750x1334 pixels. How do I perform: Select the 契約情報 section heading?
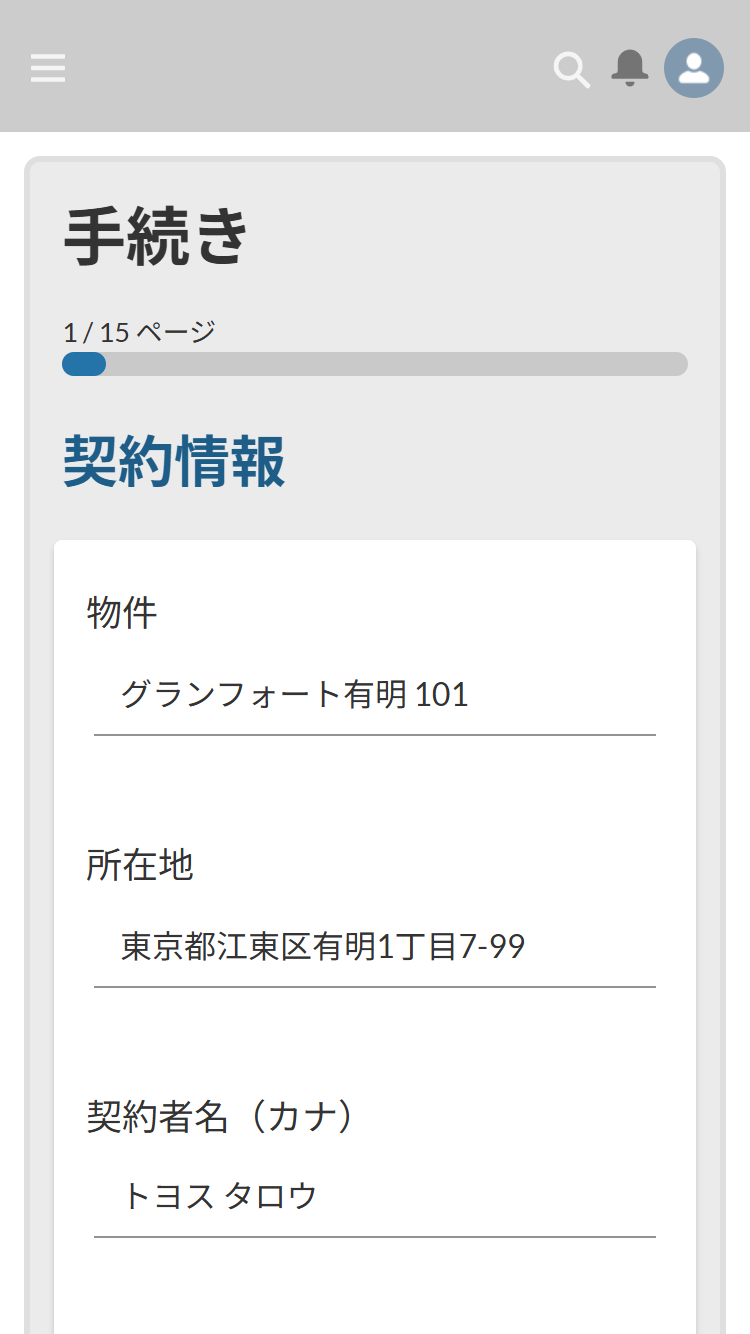174,462
